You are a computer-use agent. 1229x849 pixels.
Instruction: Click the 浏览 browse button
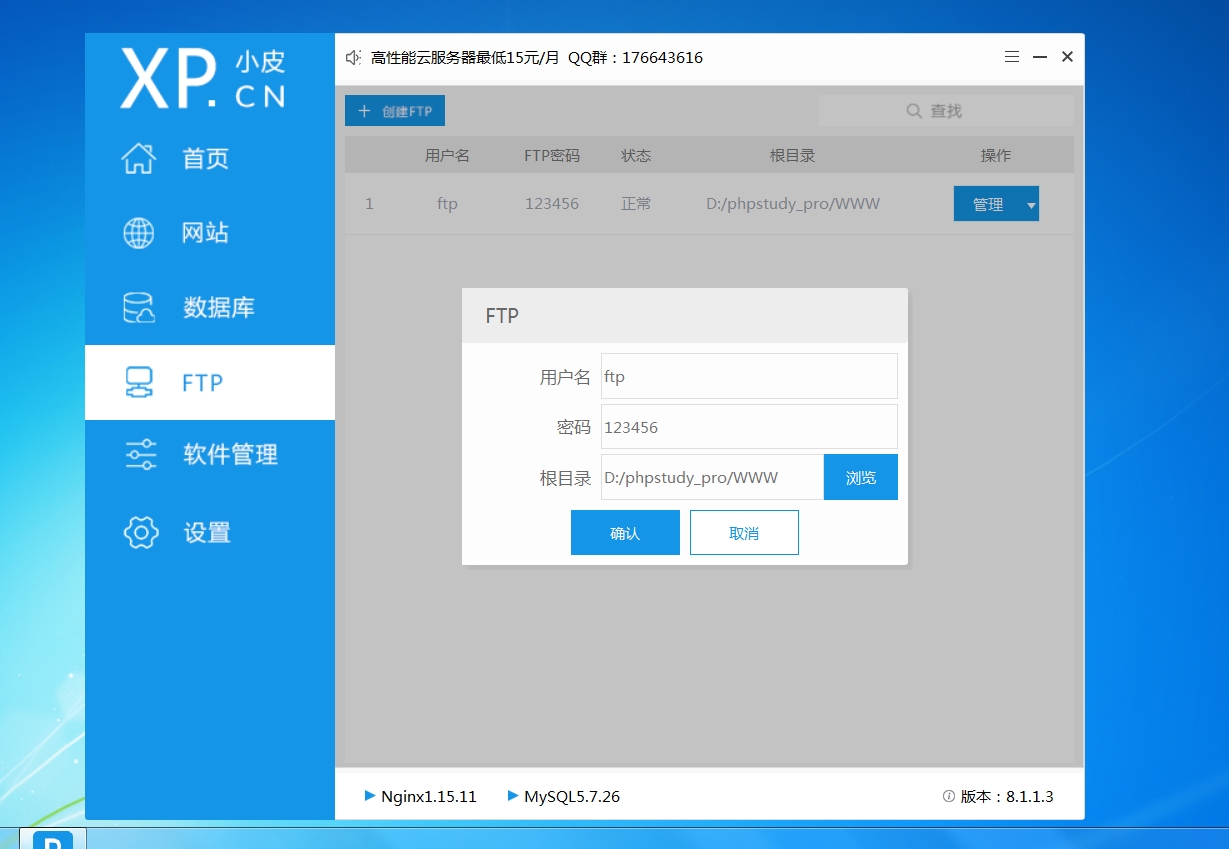861,477
